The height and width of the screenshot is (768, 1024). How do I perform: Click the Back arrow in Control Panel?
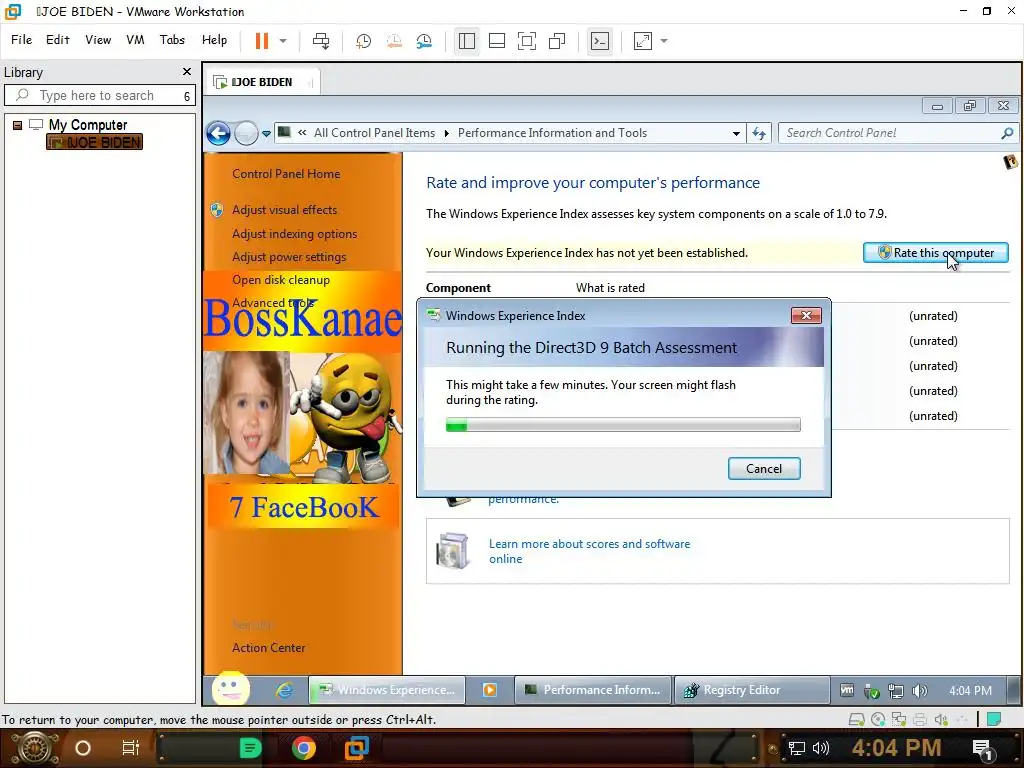219,133
